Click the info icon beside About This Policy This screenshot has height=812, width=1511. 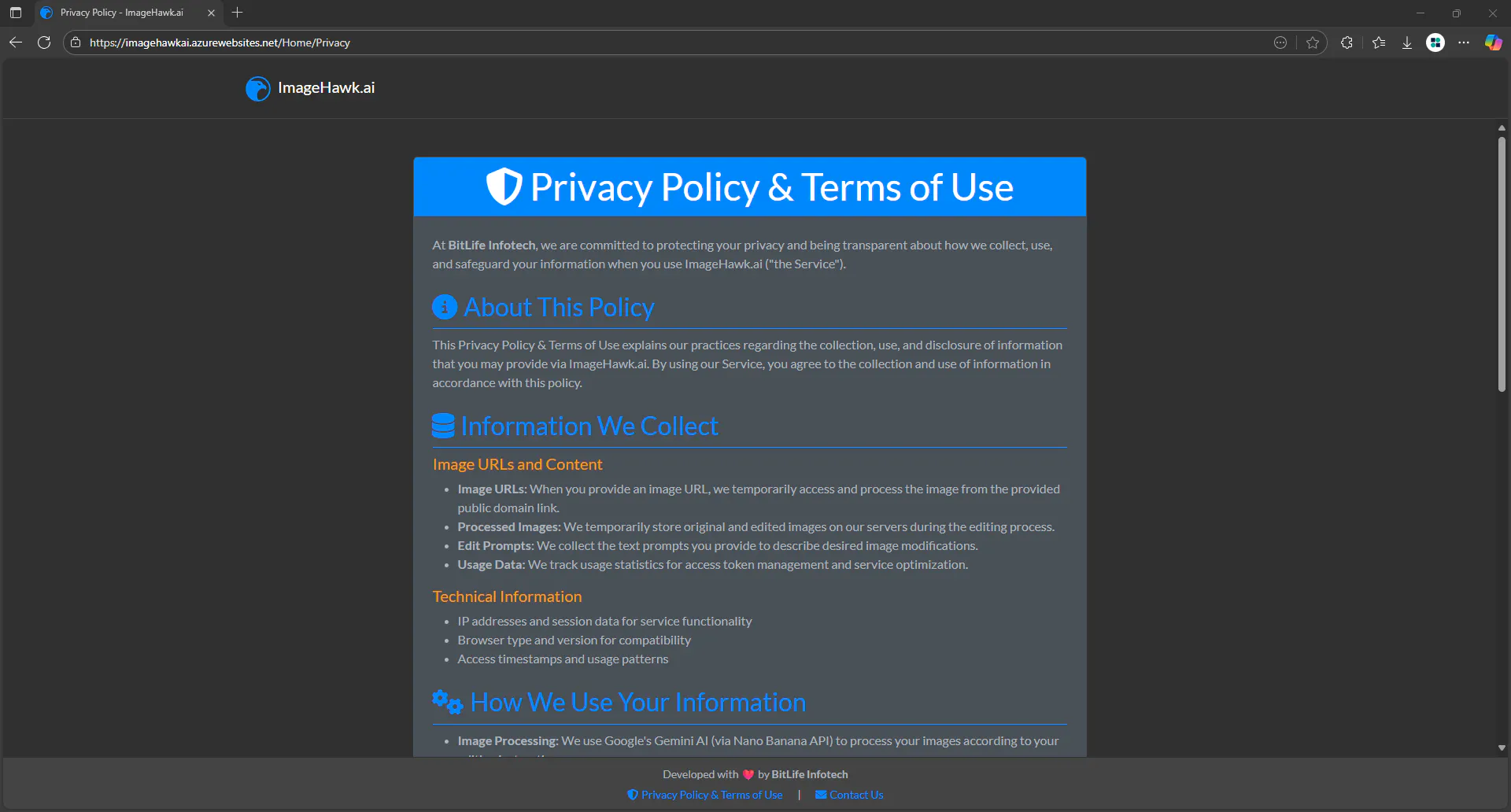445,307
